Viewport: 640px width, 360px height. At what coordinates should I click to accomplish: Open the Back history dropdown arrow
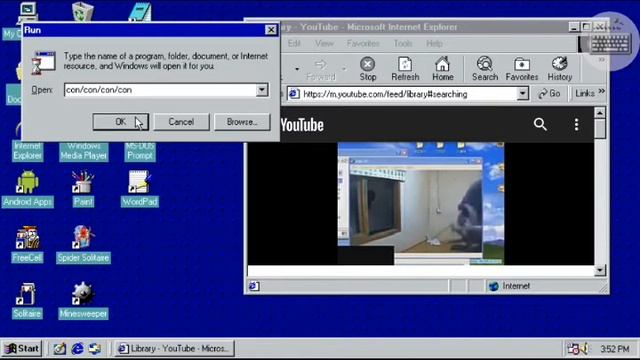pyautogui.click(x=297, y=69)
